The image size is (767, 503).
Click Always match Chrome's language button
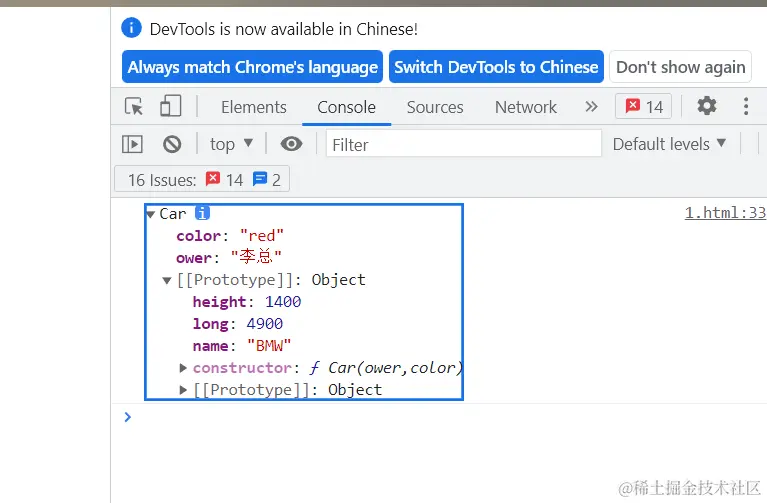pyautogui.click(x=252, y=67)
